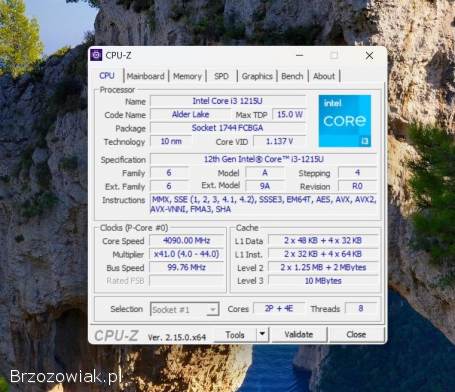Viewport: 455px width, 392px height.
Task: Click the Code Name value Alder Lake
Action: pyautogui.click(x=190, y=115)
